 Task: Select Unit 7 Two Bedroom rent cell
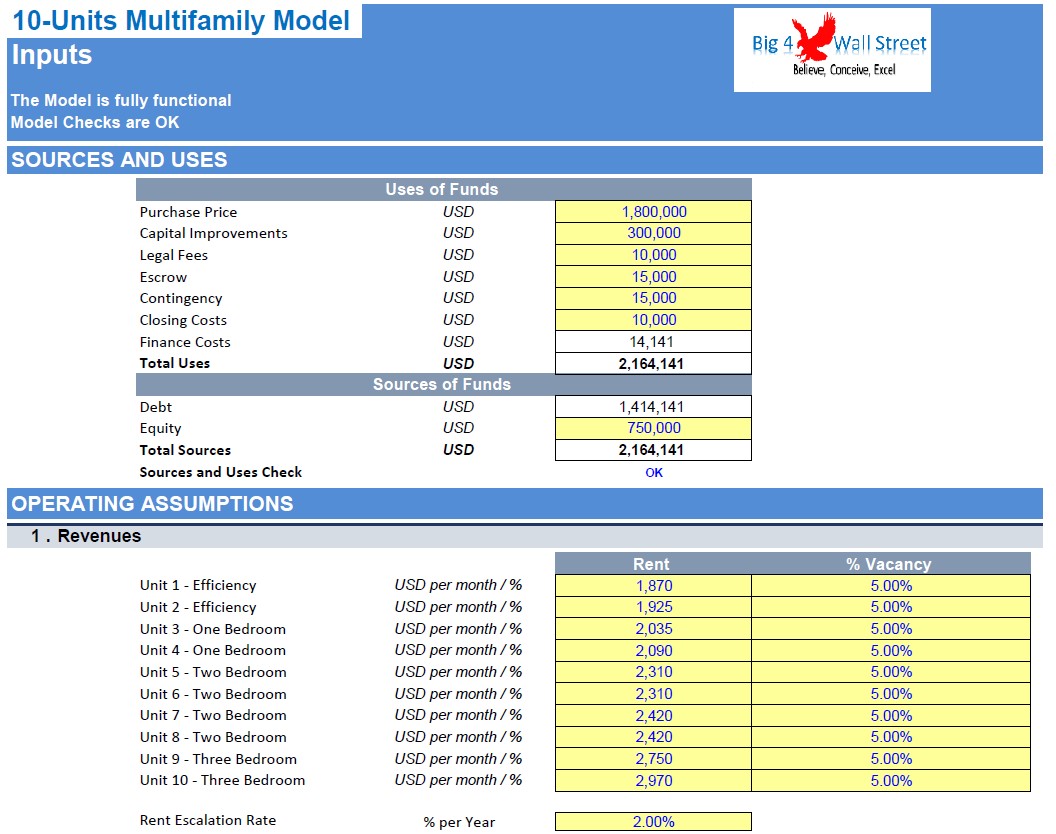click(x=653, y=715)
